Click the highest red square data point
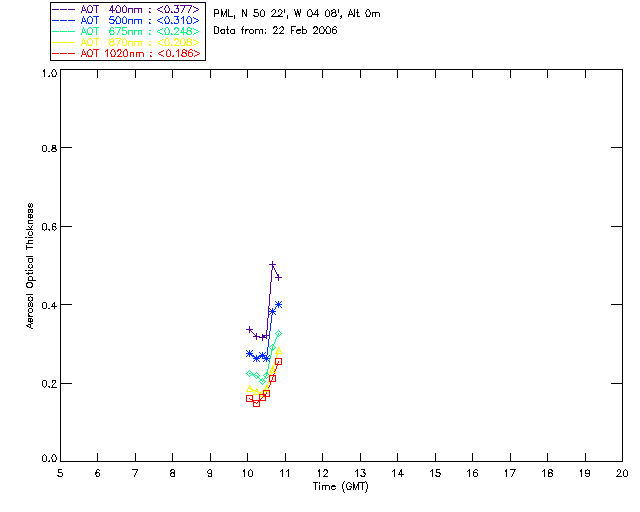Viewport: 640px width, 512px height. (x=279, y=362)
